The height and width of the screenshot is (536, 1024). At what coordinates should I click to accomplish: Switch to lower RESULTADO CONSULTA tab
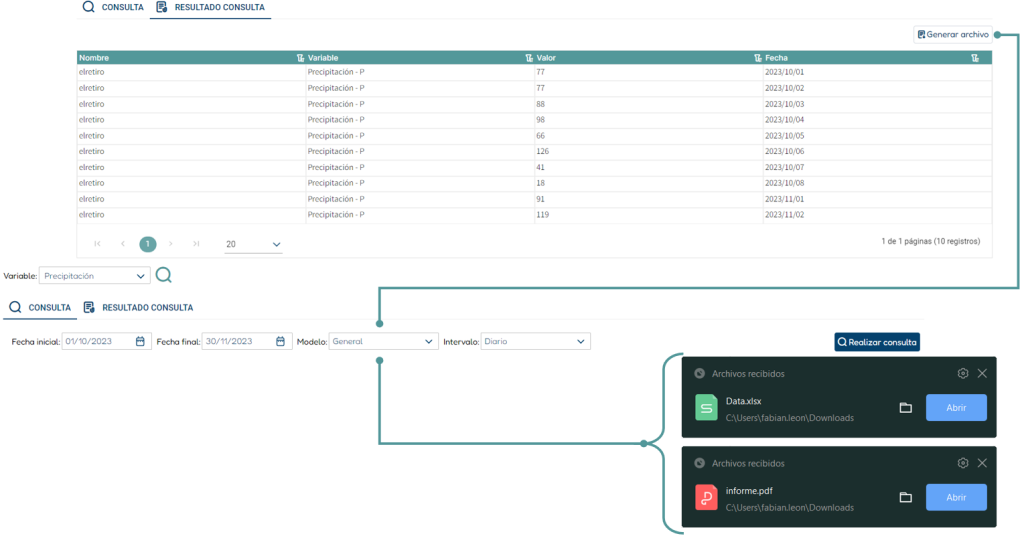pyautogui.click(x=138, y=307)
